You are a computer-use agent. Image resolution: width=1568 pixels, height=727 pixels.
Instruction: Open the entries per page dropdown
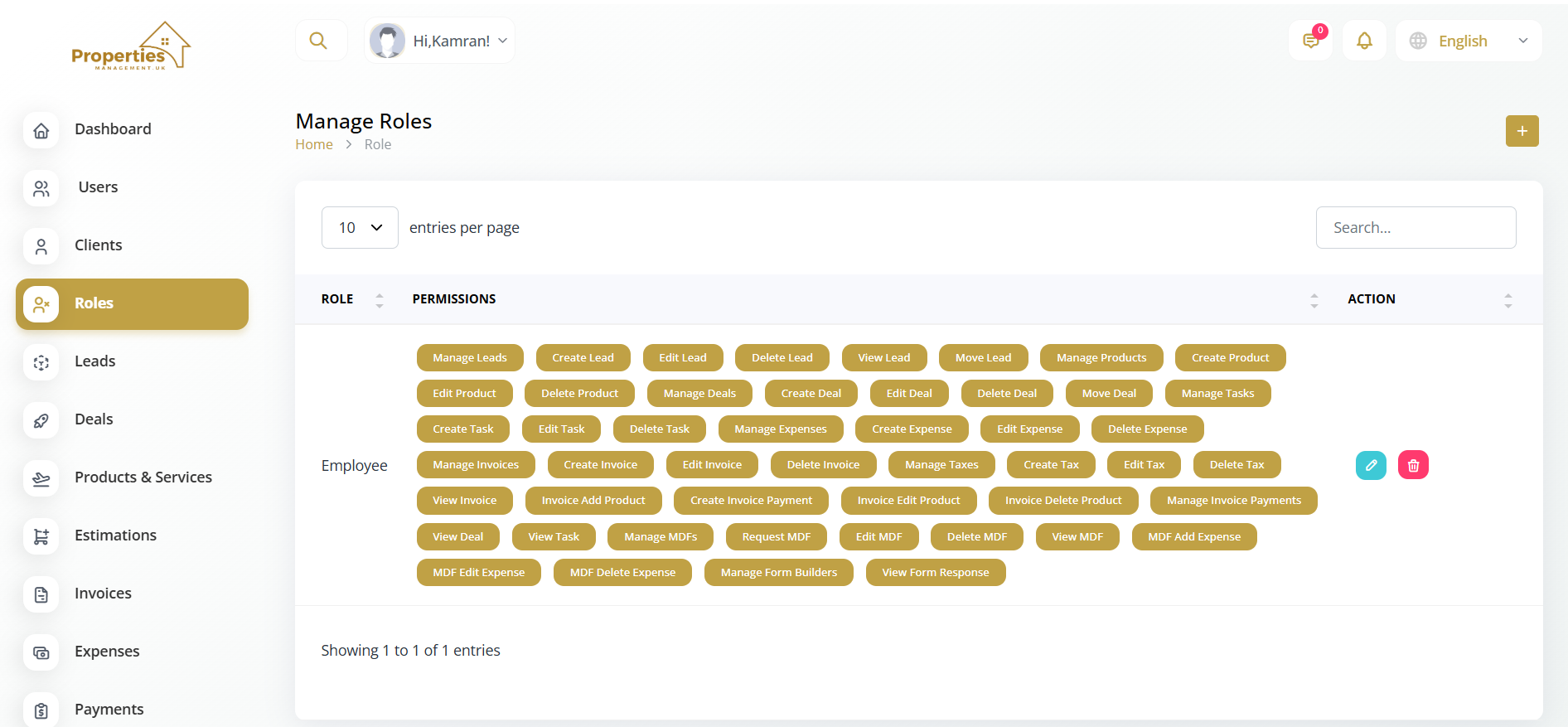click(360, 227)
